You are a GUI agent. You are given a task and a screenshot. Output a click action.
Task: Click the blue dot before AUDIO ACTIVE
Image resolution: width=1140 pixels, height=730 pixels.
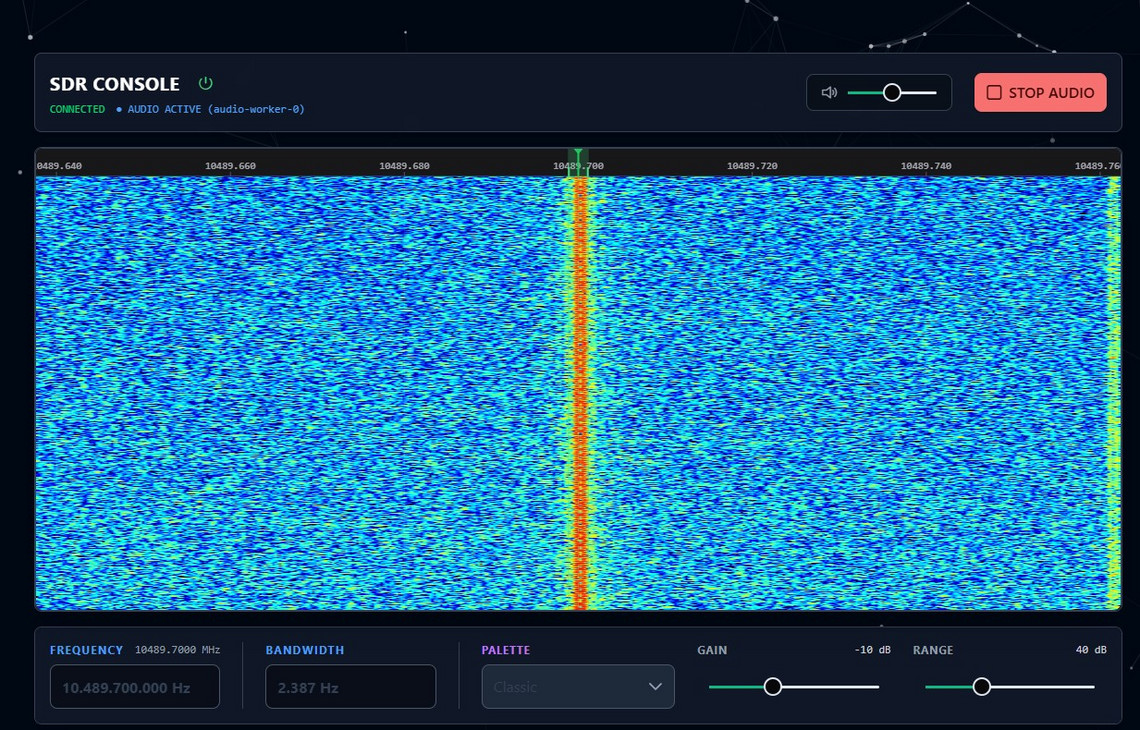pyautogui.click(x=119, y=109)
